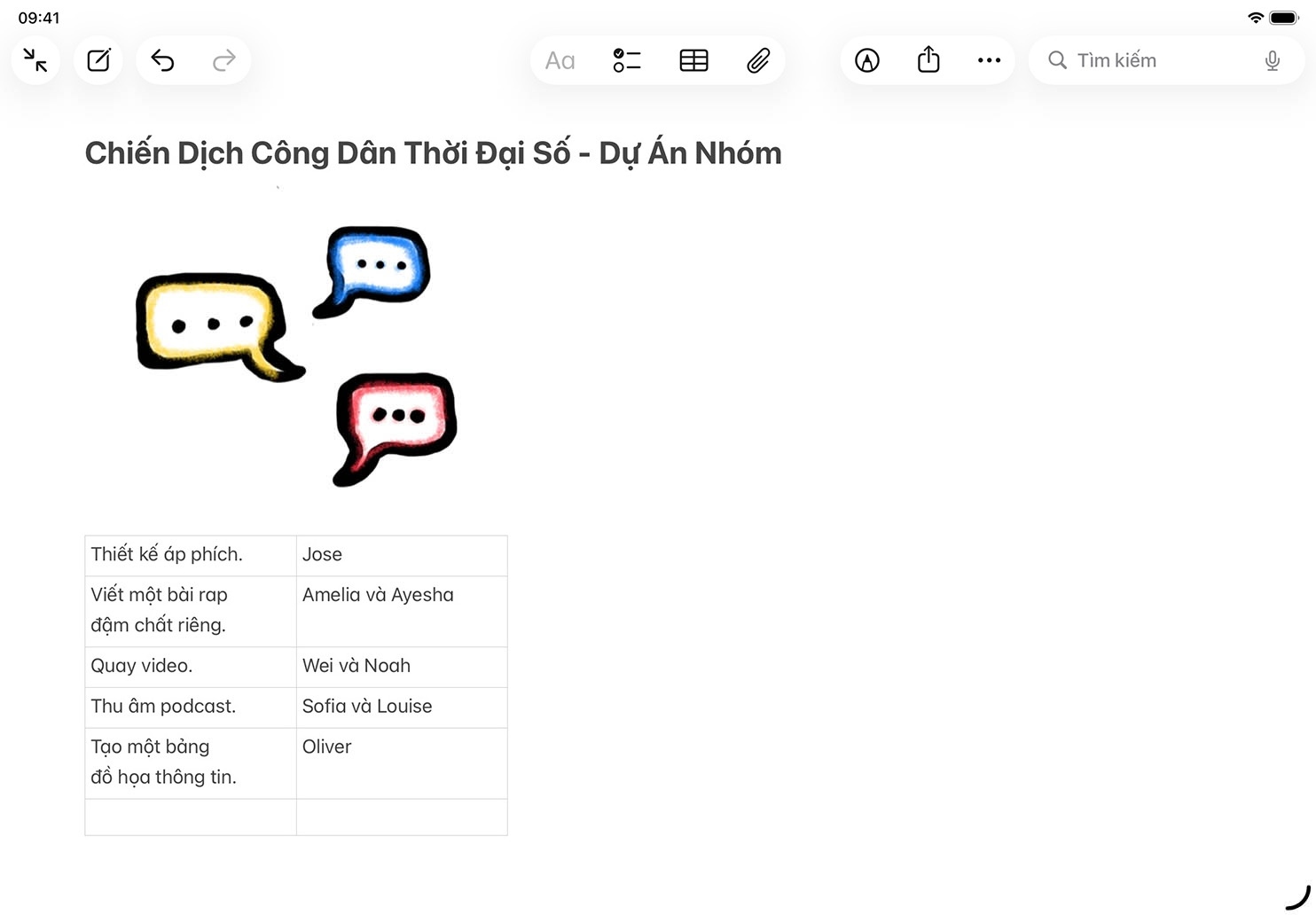
Task: Tap the speech bubbles drawing
Action: pos(297,355)
